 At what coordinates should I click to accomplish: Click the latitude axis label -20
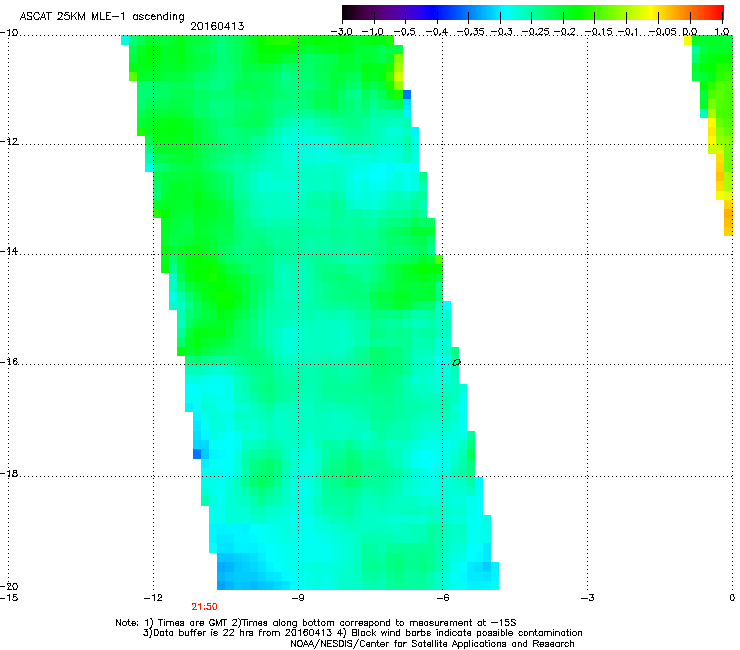coord(8,586)
